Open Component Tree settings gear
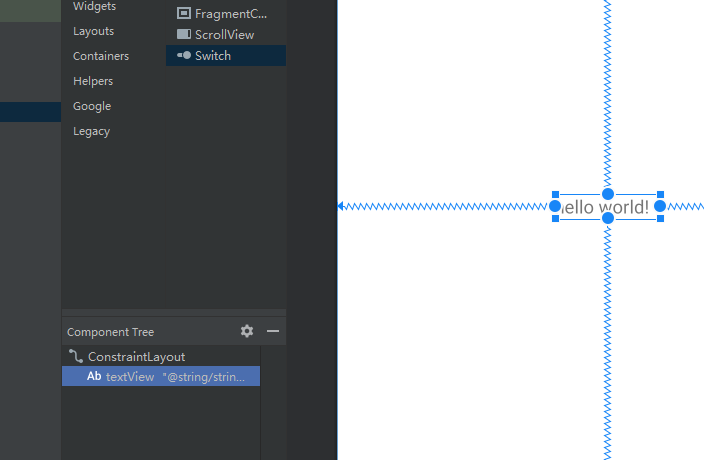The image size is (704, 460). coord(247,331)
